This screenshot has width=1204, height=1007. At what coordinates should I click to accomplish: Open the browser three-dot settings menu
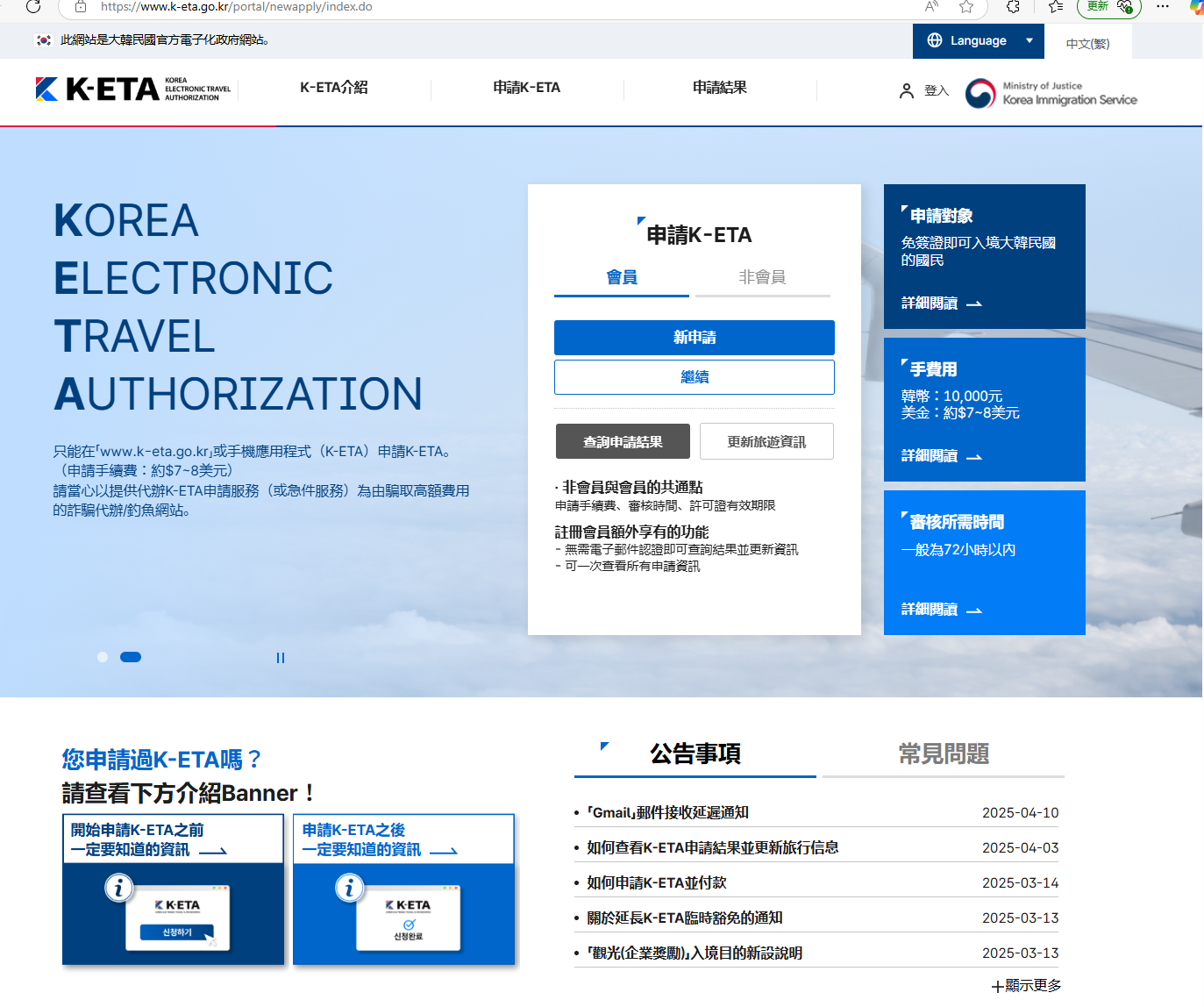1163,7
